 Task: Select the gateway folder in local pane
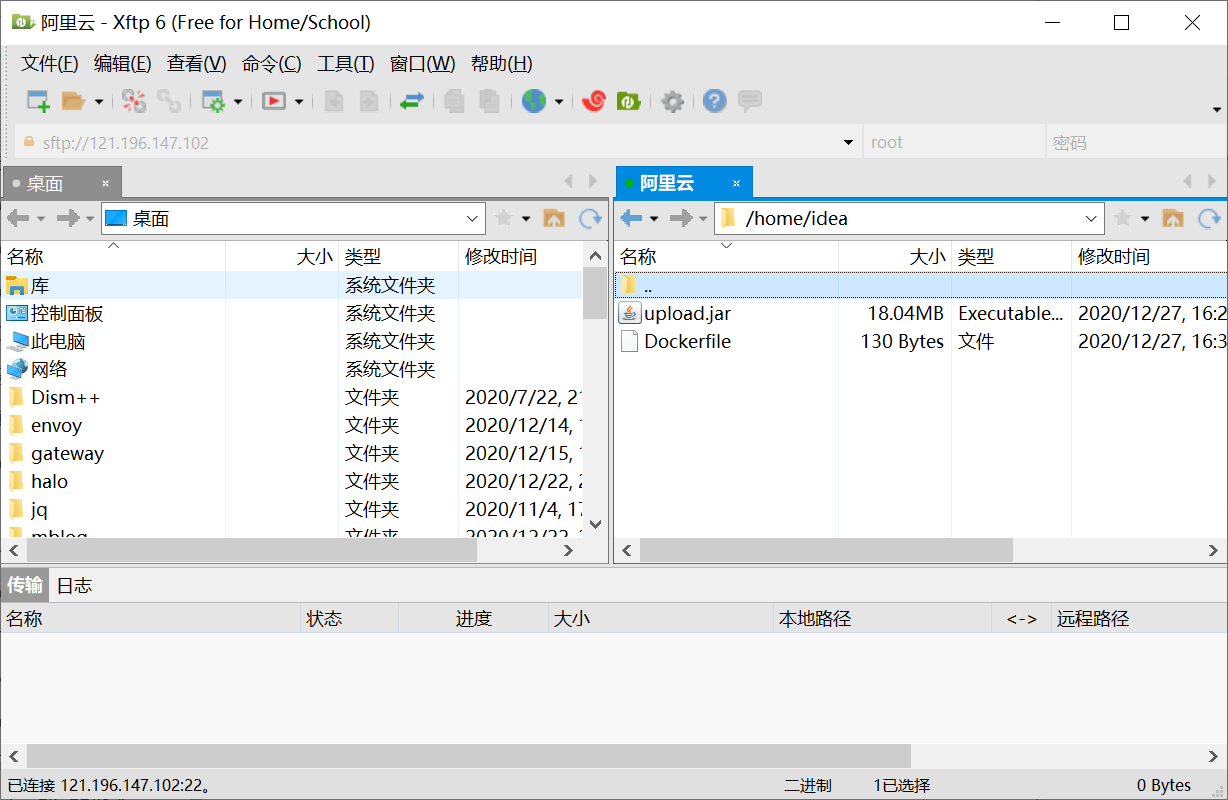click(x=67, y=453)
